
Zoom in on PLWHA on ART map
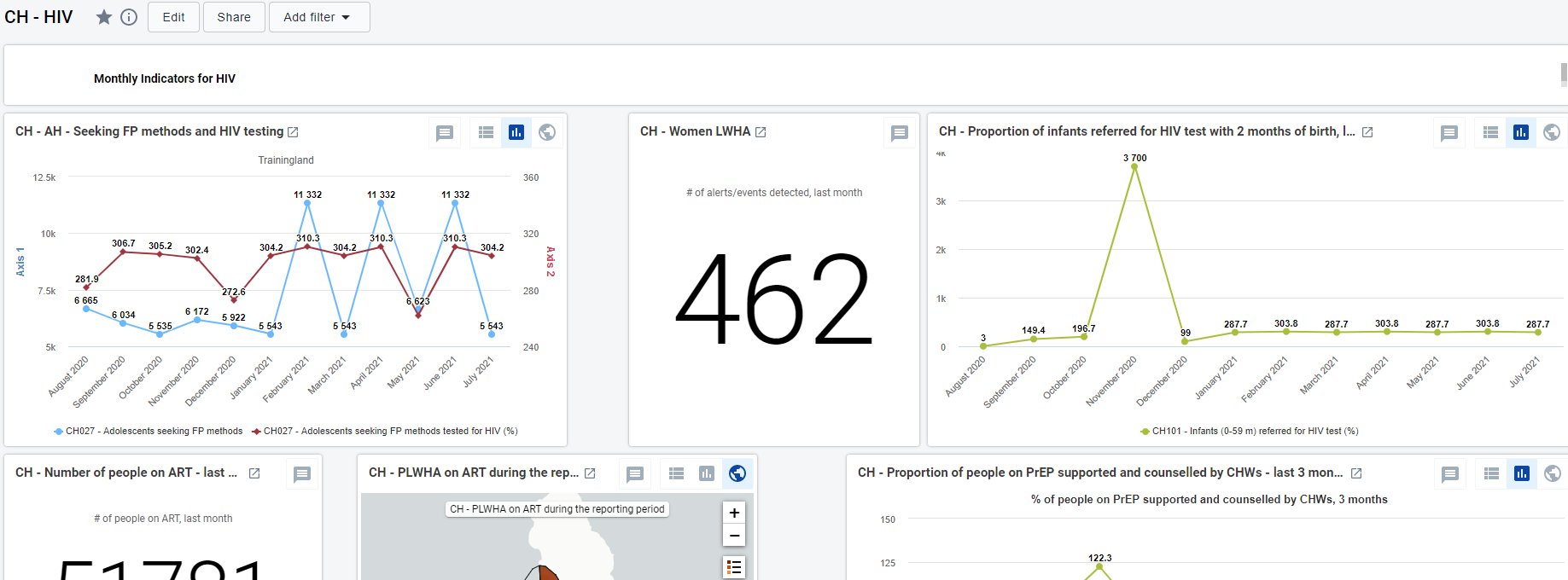[x=734, y=513]
